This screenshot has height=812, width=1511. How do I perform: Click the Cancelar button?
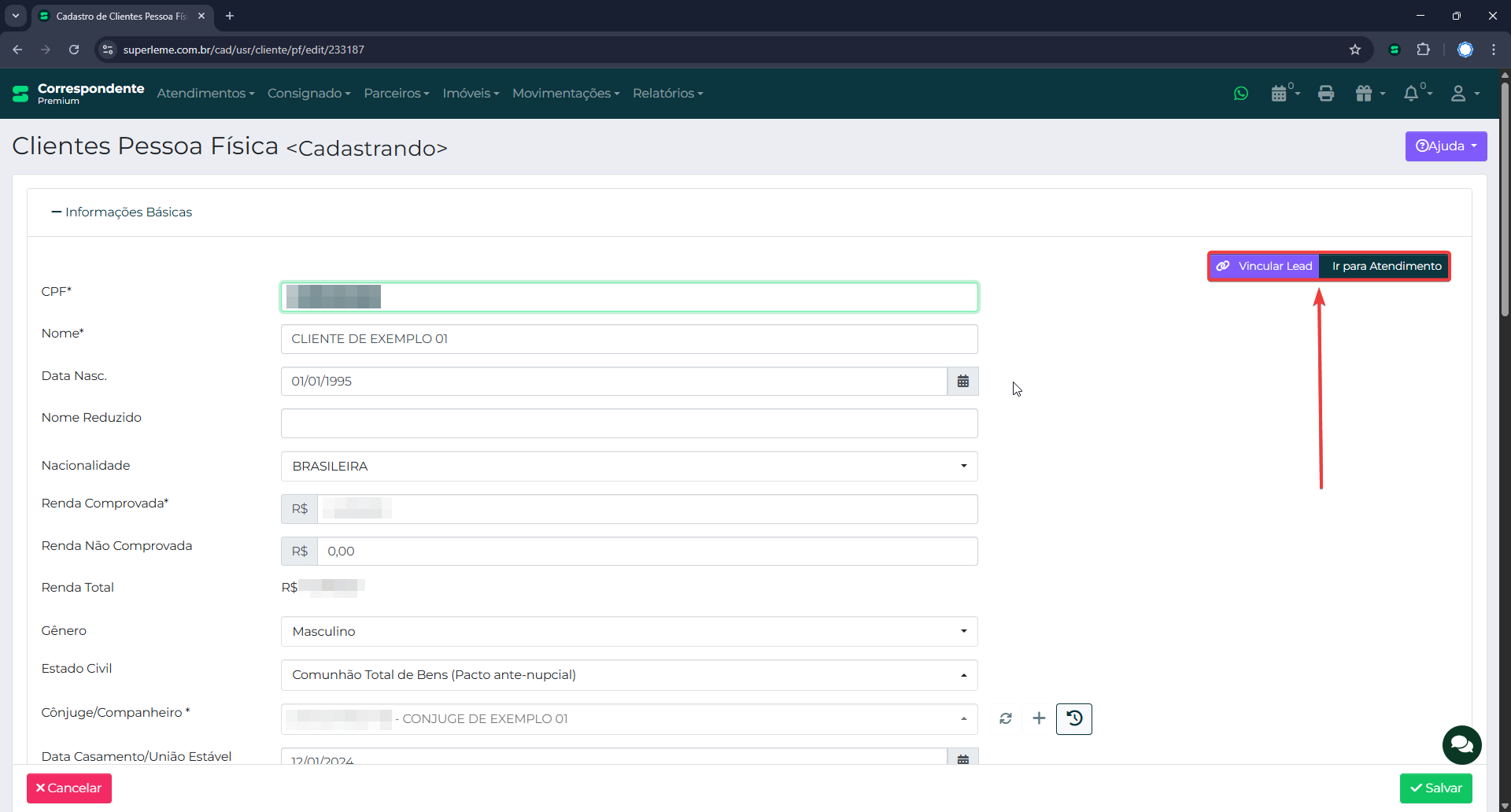(x=69, y=788)
